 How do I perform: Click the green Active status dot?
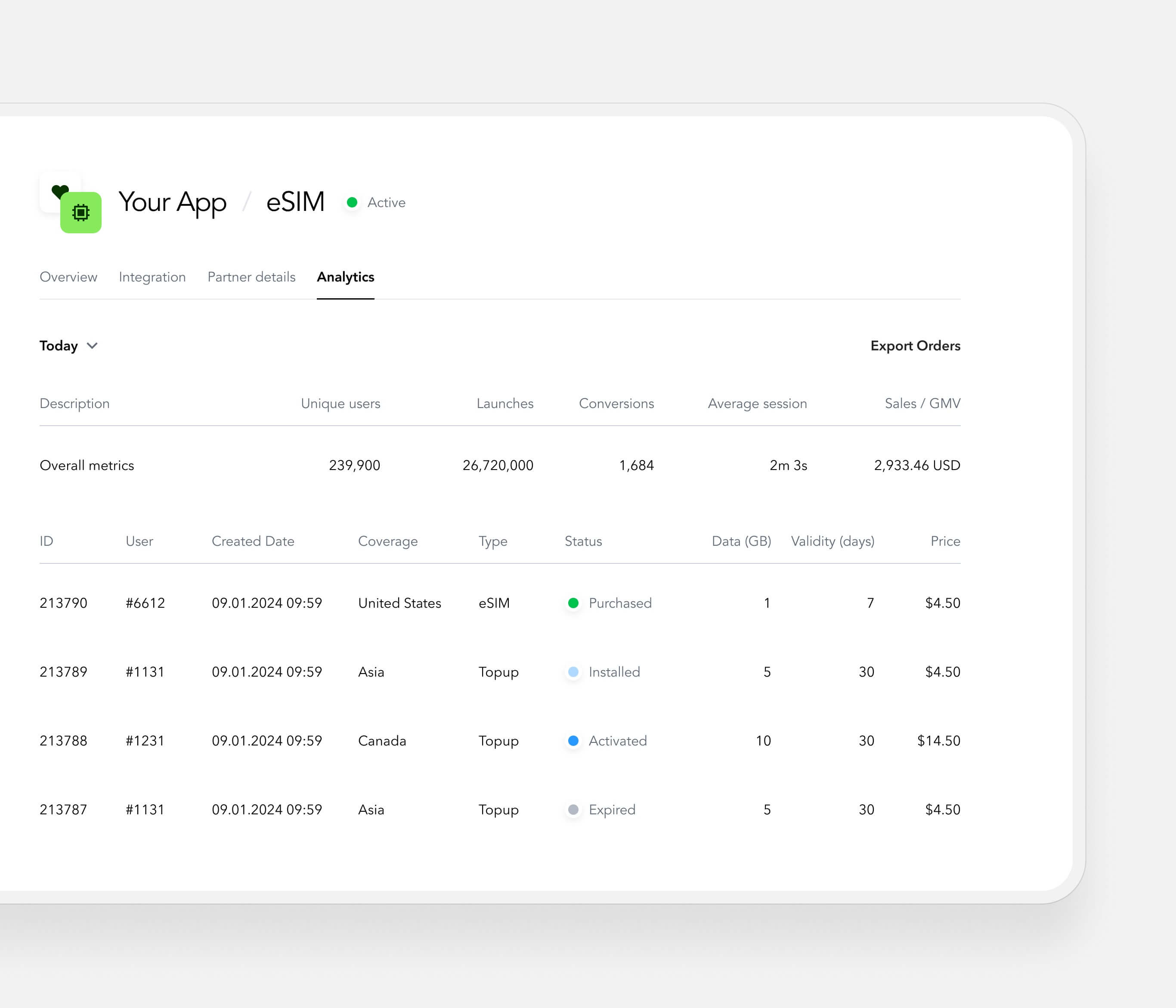coord(352,203)
